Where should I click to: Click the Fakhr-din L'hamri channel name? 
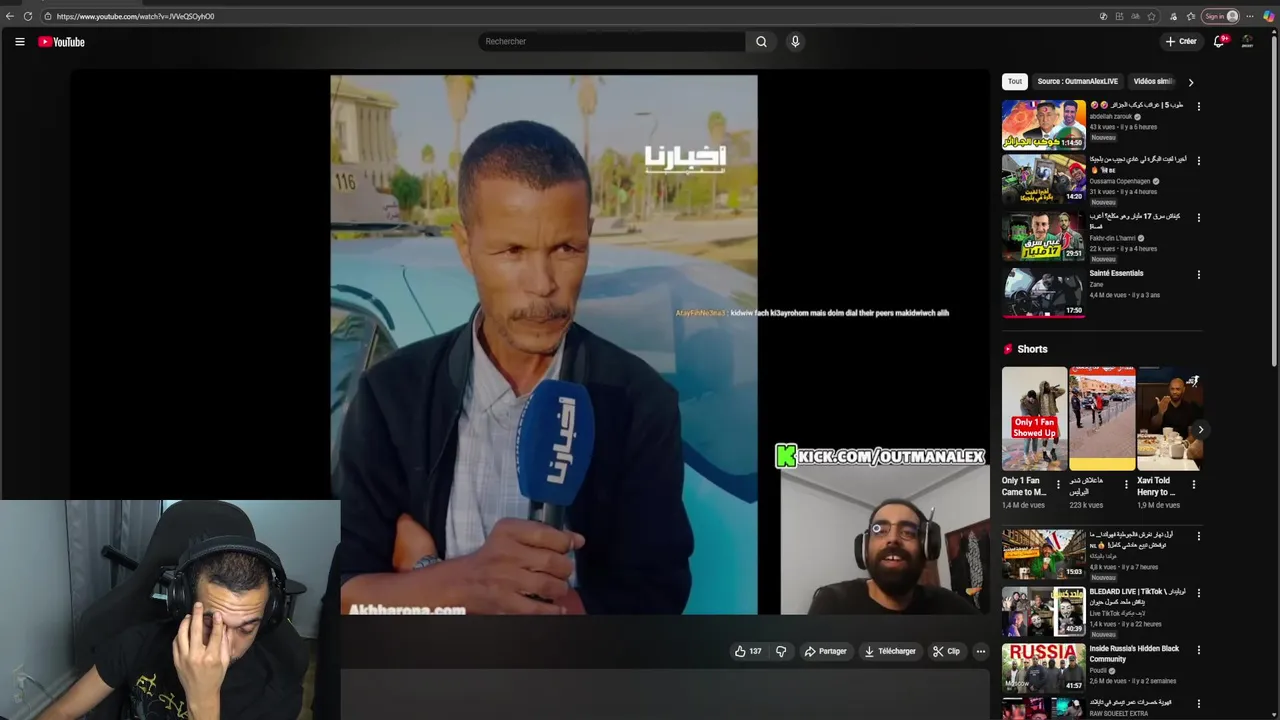(x=1113, y=239)
